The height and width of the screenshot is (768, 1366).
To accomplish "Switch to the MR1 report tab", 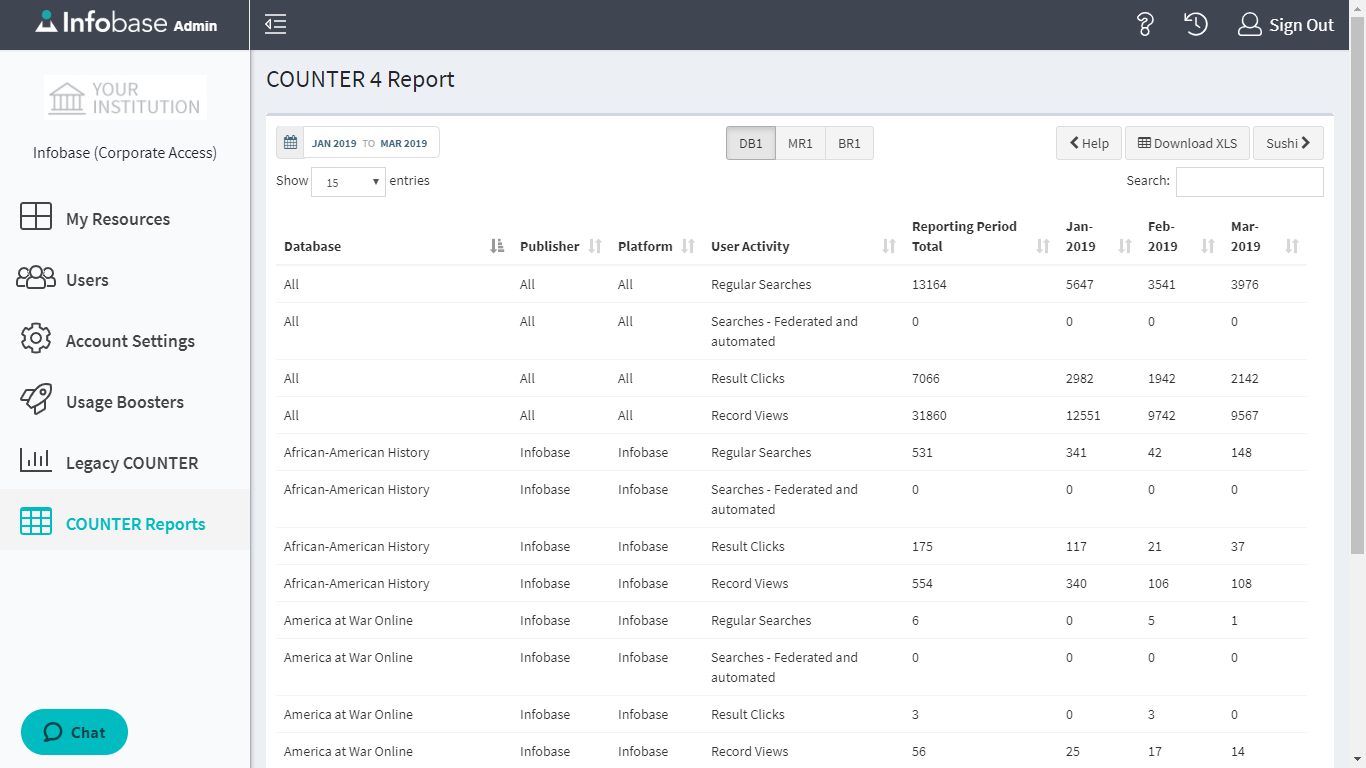I will [800, 143].
